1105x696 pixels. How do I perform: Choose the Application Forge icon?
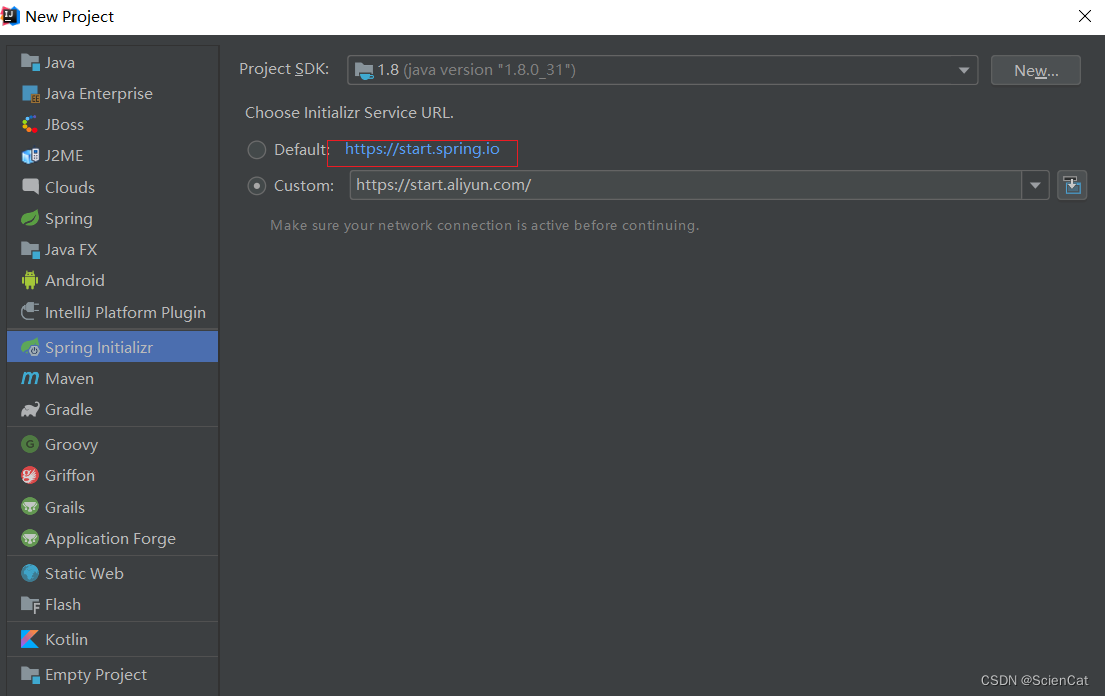(30, 538)
